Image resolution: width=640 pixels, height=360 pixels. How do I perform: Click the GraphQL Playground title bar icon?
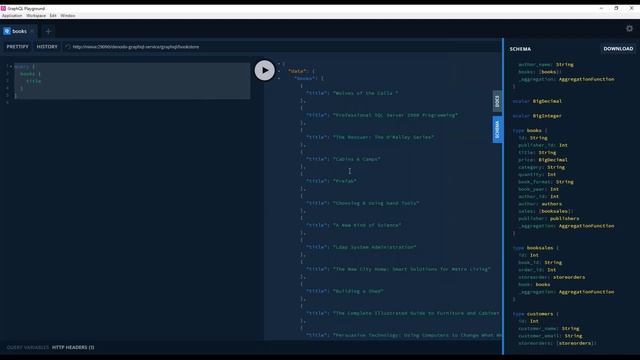3,8
